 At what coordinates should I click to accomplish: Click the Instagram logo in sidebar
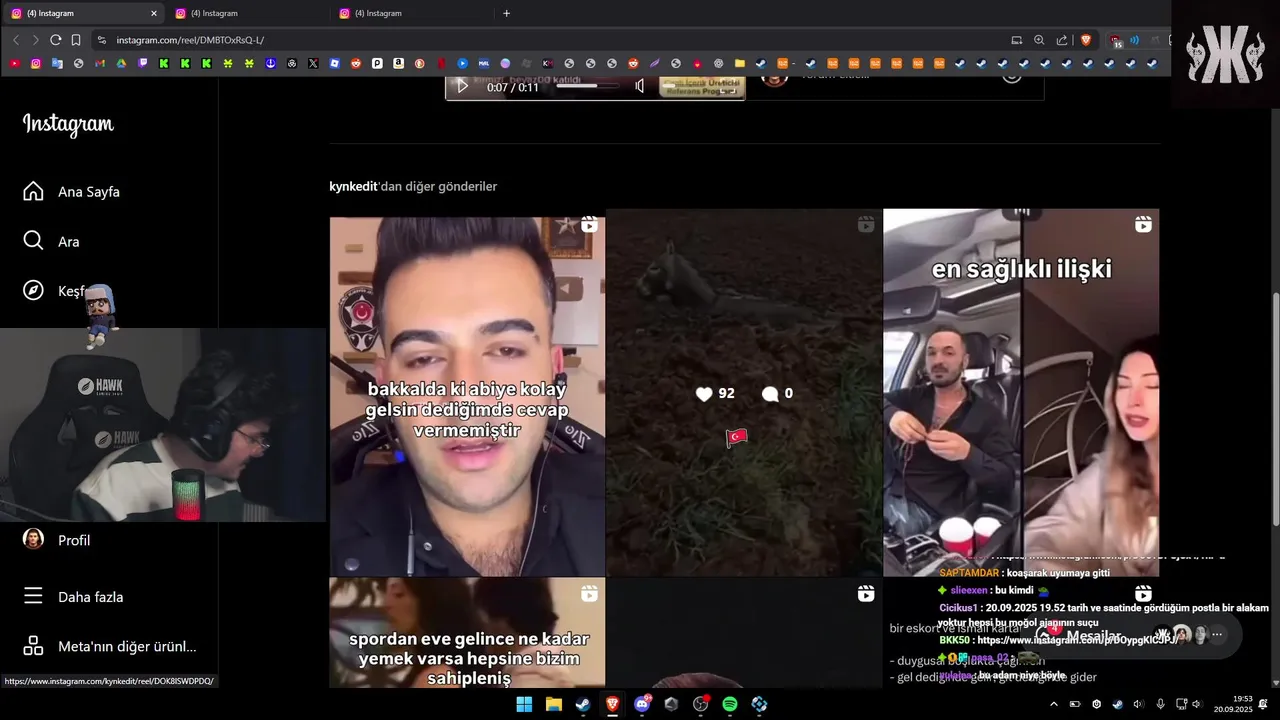[68, 124]
